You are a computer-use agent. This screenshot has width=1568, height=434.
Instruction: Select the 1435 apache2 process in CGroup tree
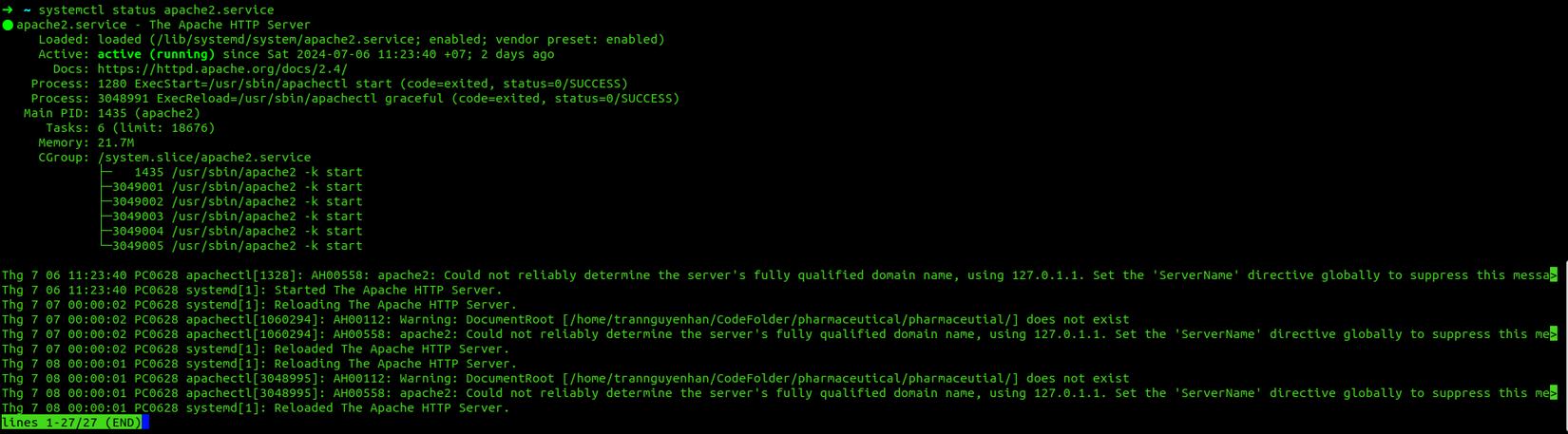[247, 173]
